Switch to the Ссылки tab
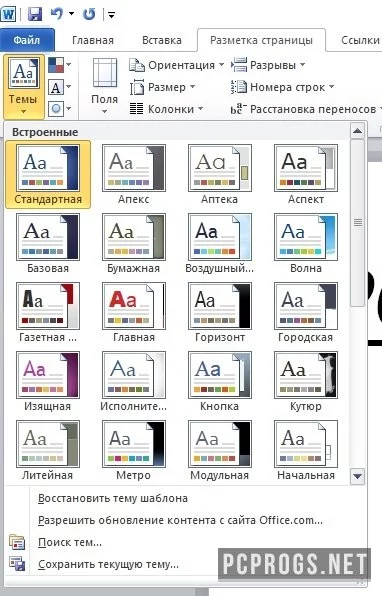382x596 pixels. tap(360, 40)
